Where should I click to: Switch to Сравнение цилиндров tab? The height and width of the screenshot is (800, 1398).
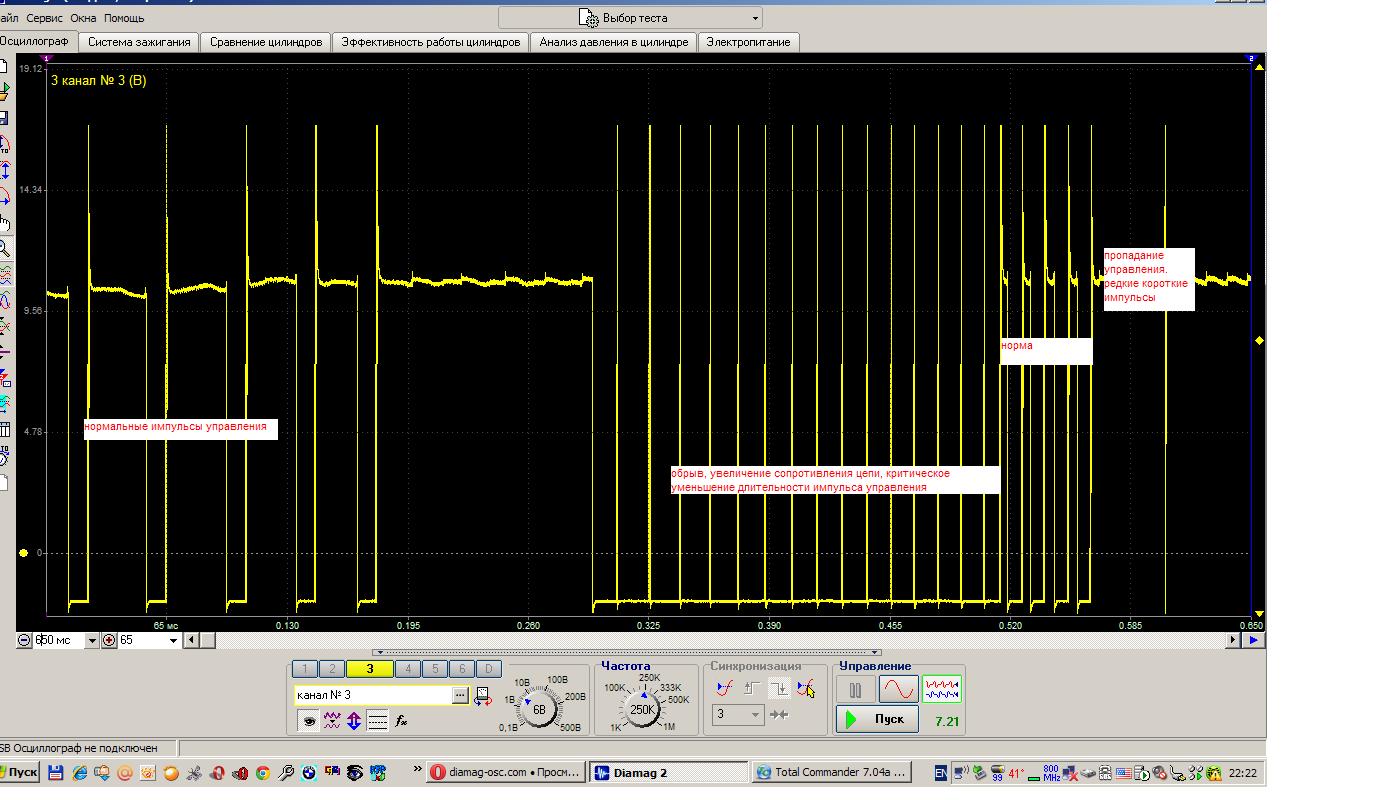pyautogui.click(x=266, y=42)
